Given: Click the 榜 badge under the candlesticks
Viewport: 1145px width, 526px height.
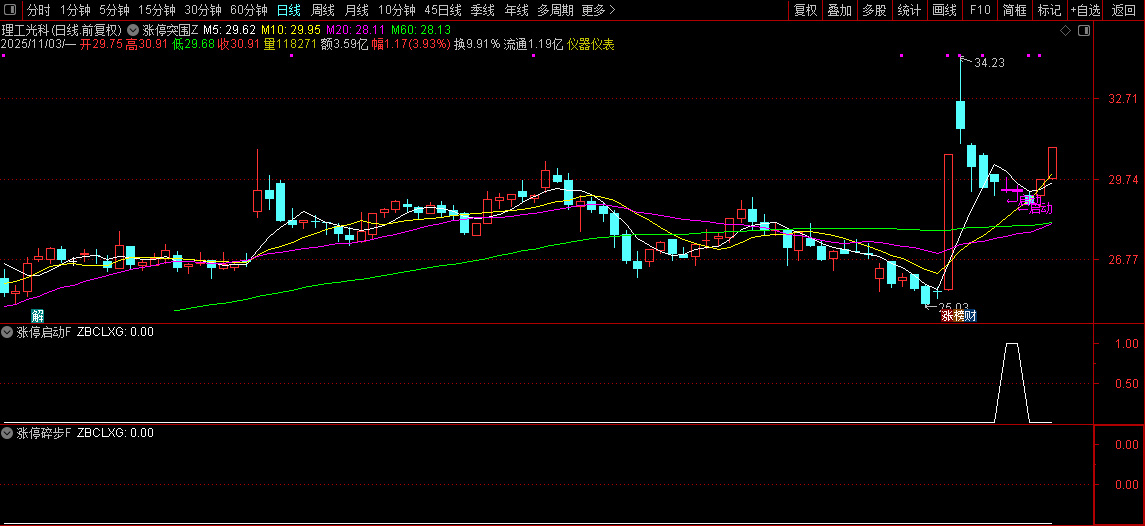Looking at the screenshot, I should 959,316.
